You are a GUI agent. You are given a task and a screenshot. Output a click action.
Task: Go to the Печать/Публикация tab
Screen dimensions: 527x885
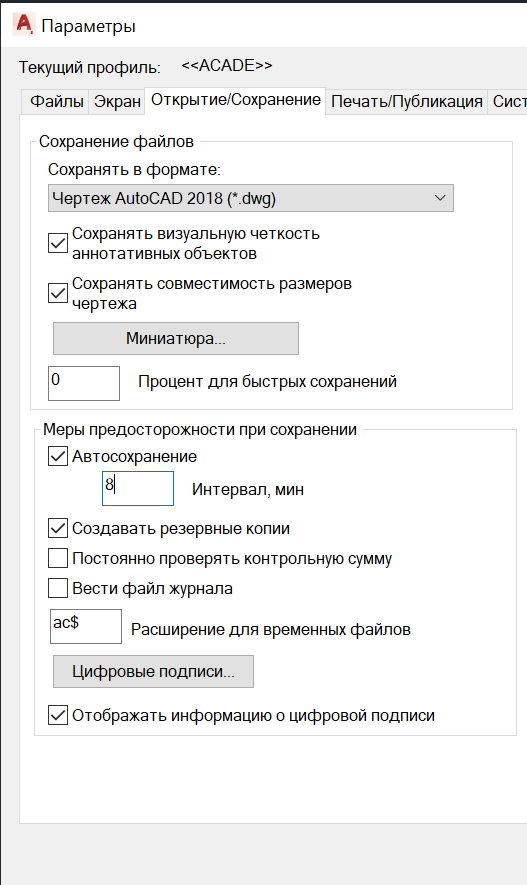point(406,102)
